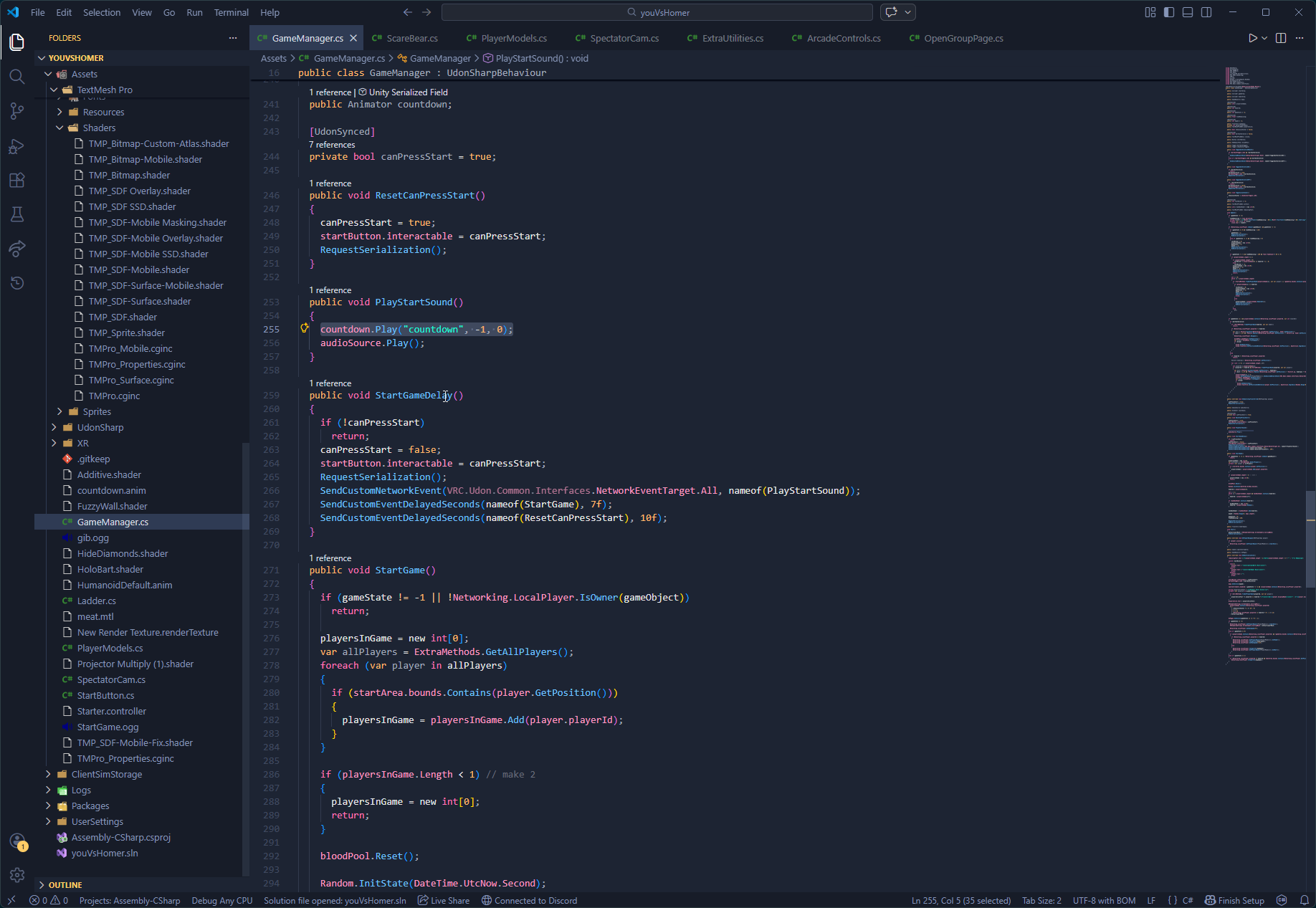Screen dimensions: 1316x908
Task: Open the Search view in the activity bar
Action: pyautogui.click(x=17, y=77)
